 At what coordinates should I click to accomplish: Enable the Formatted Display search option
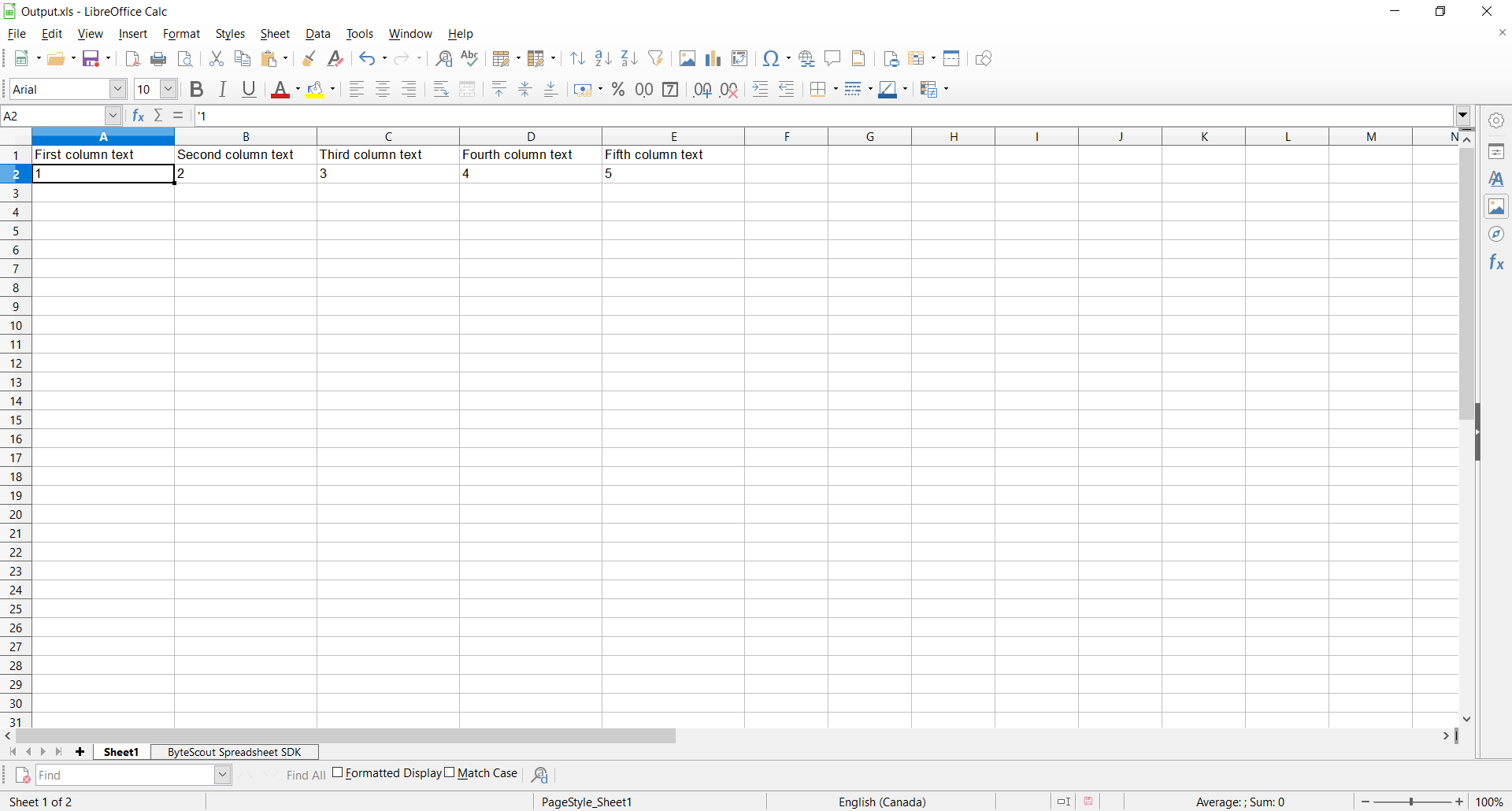(339, 773)
